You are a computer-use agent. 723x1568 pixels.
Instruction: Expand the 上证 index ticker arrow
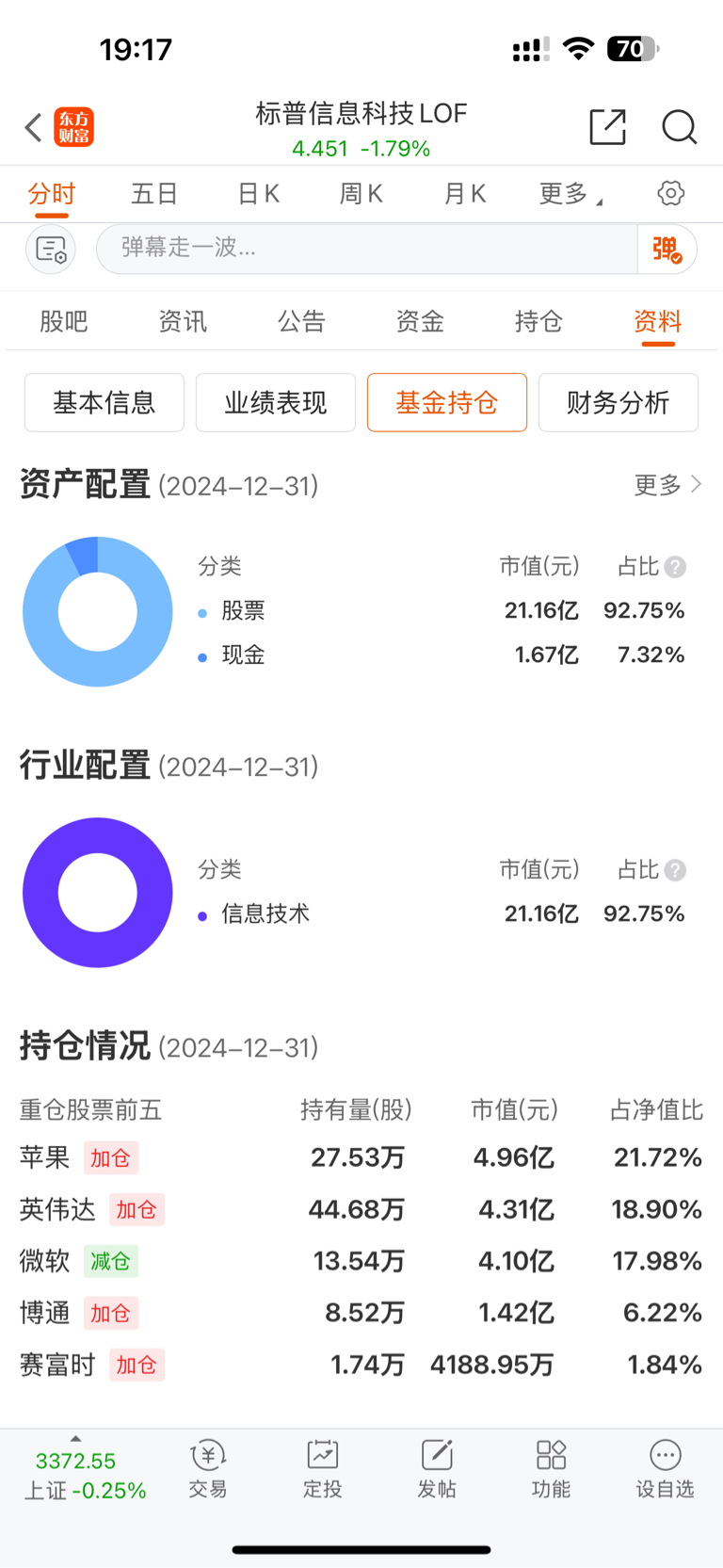tap(75, 1439)
